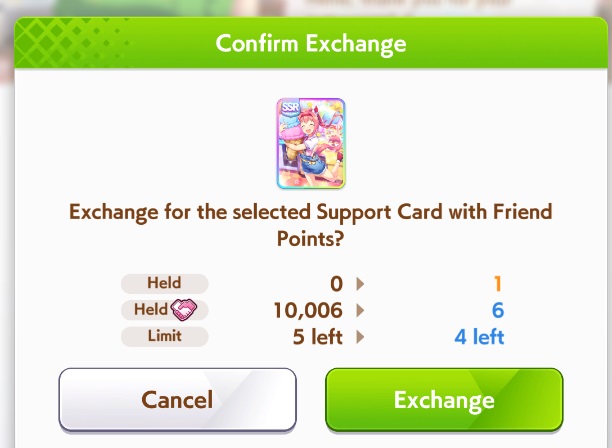Click the arrow beside held count 0
Image resolution: width=612 pixels, height=448 pixels.
point(360,284)
